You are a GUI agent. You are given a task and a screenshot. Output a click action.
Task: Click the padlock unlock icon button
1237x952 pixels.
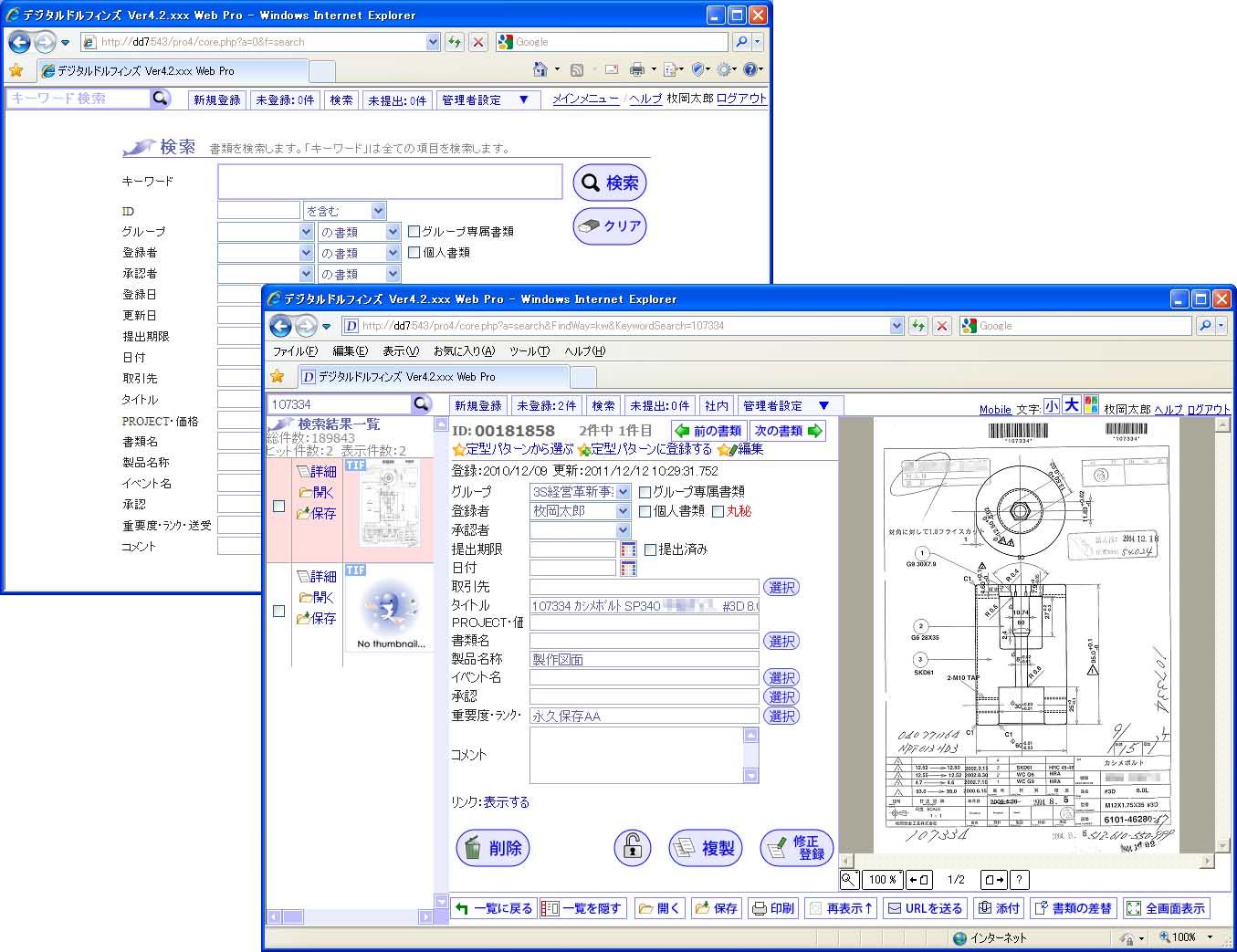(632, 848)
